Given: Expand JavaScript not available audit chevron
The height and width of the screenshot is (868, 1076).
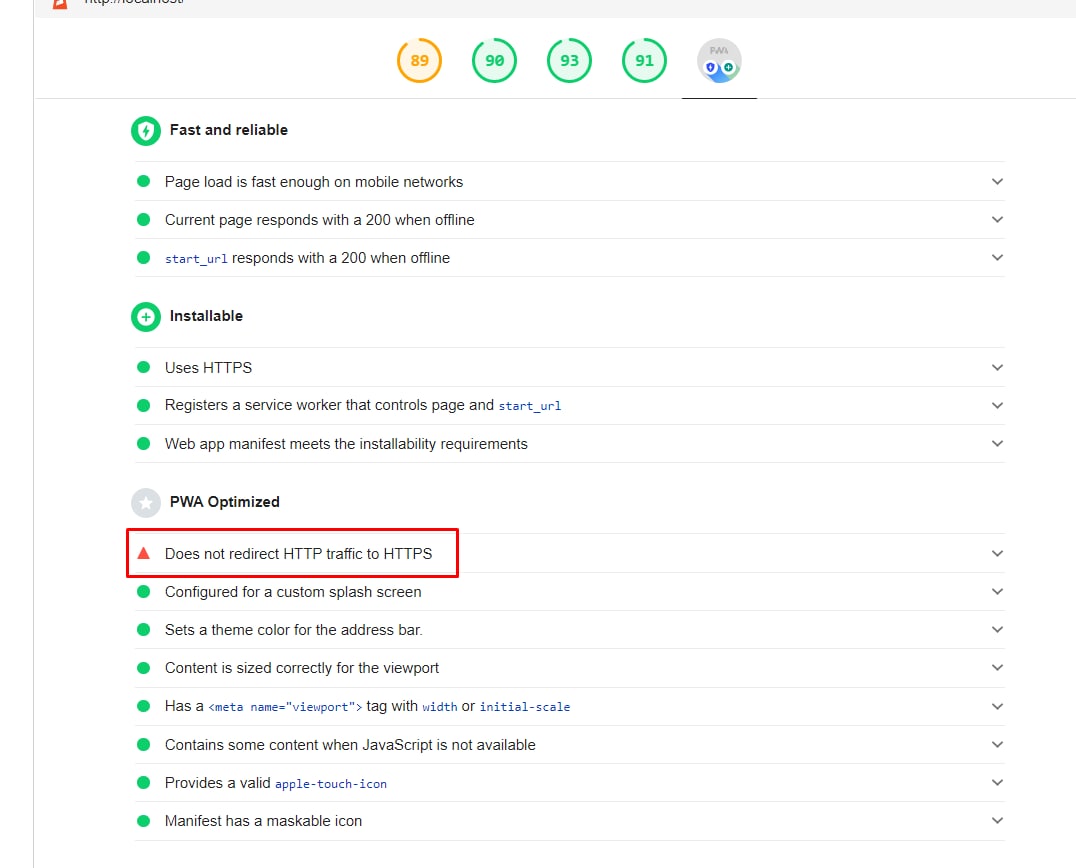Looking at the screenshot, I should [x=997, y=744].
